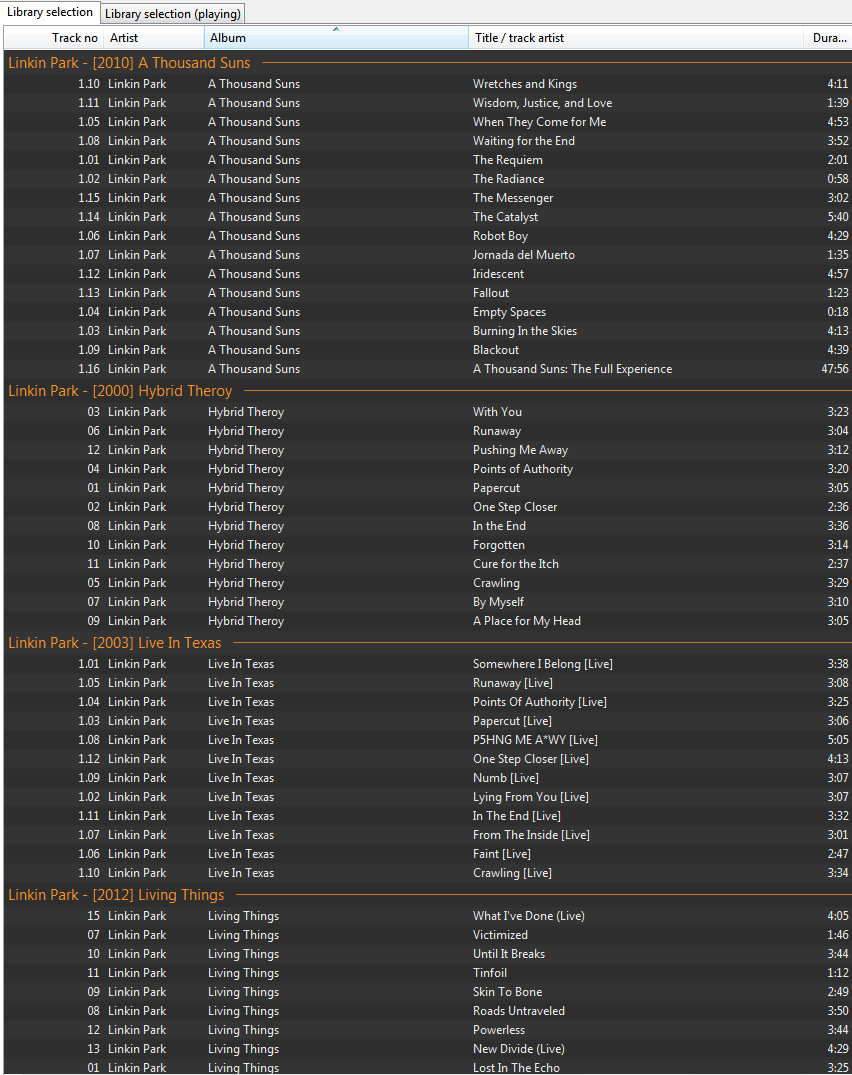Screen dimensions: 852x1075
Task: Select Pushing Me Away track
Action: [x=428, y=450]
